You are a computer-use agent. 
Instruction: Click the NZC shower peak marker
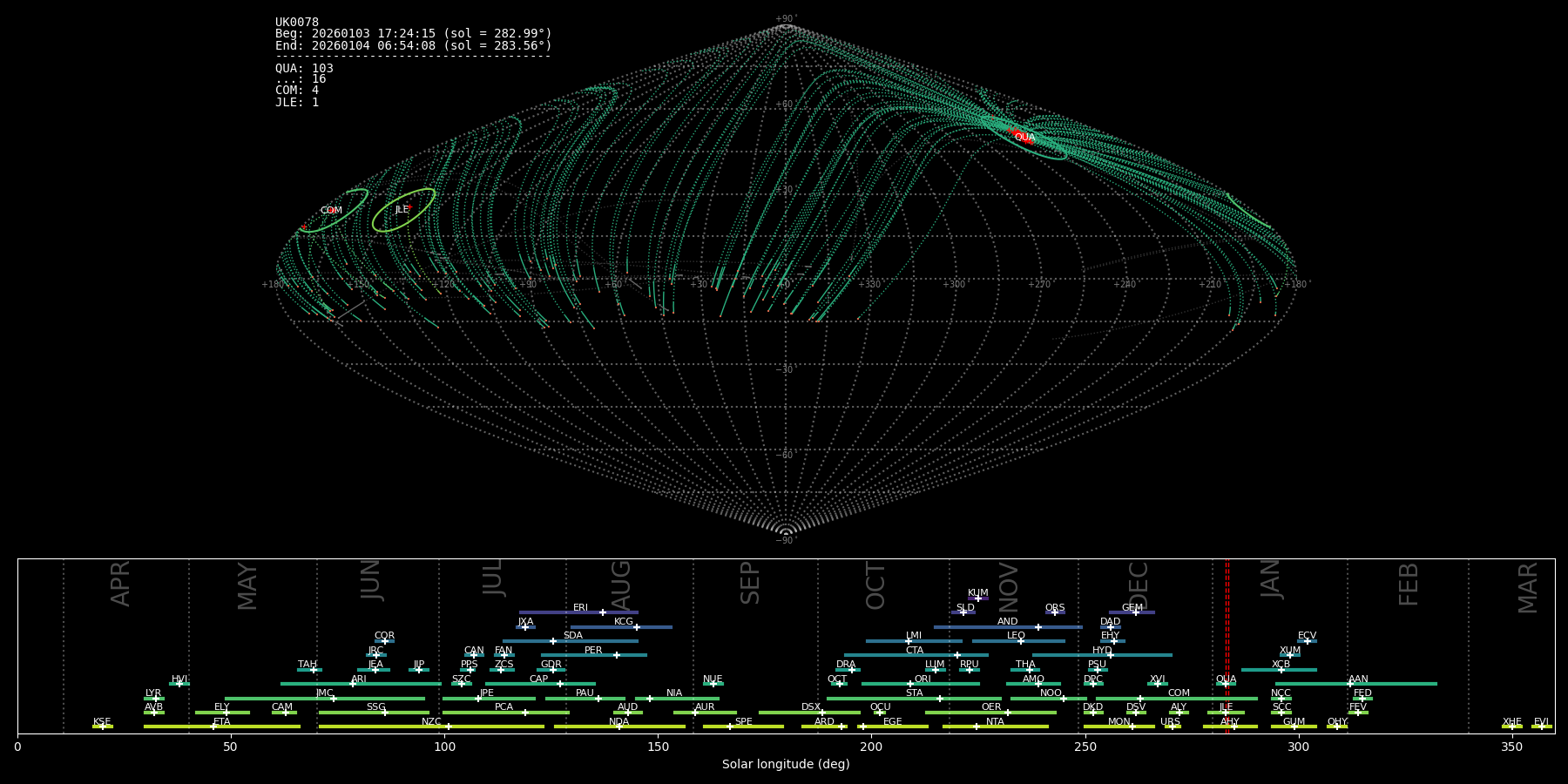coord(449,727)
